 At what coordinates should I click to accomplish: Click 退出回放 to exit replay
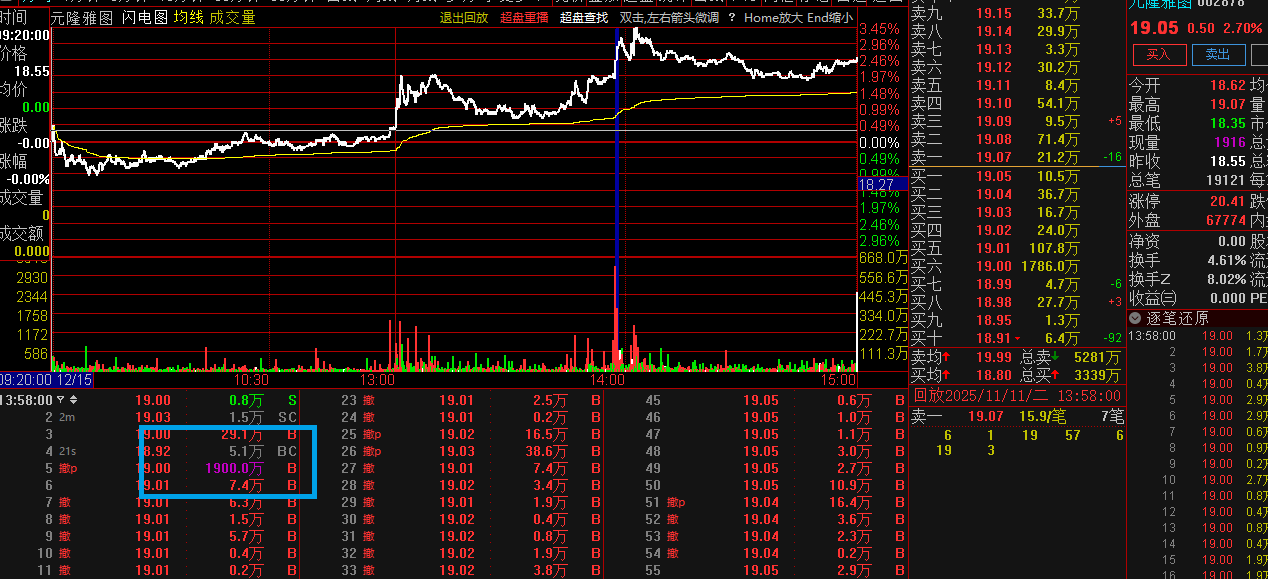[464, 17]
